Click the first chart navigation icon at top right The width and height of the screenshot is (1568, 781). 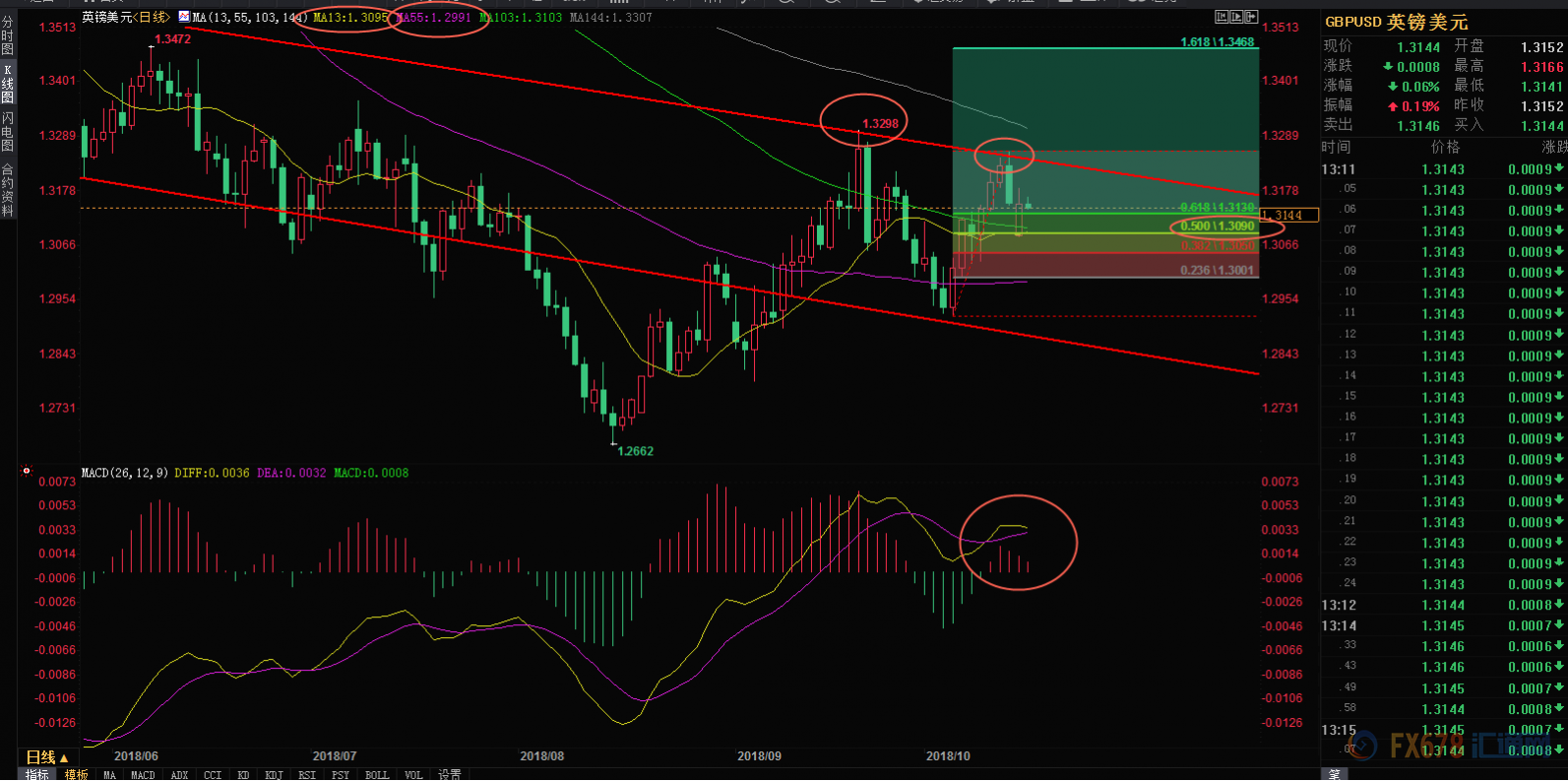1222,17
